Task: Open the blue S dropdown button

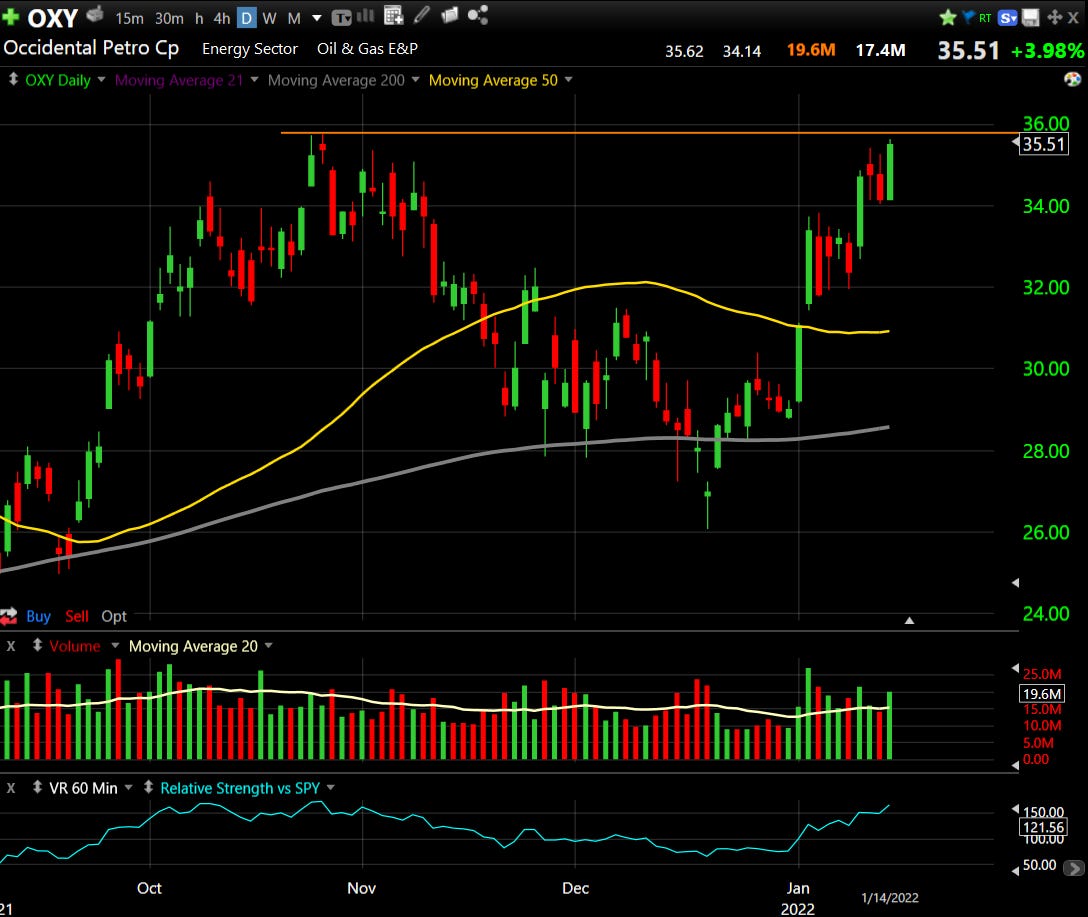Action: (x=1008, y=18)
